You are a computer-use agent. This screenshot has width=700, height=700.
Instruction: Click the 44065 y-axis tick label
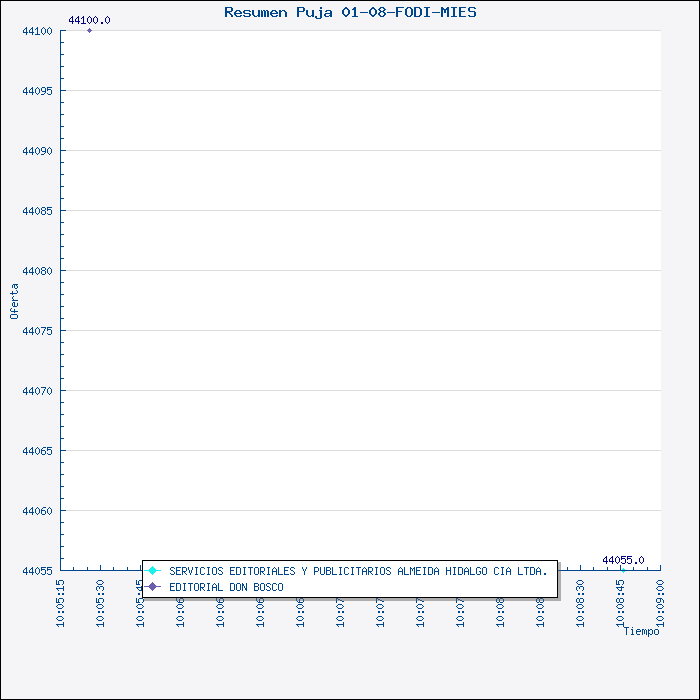click(37, 451)
